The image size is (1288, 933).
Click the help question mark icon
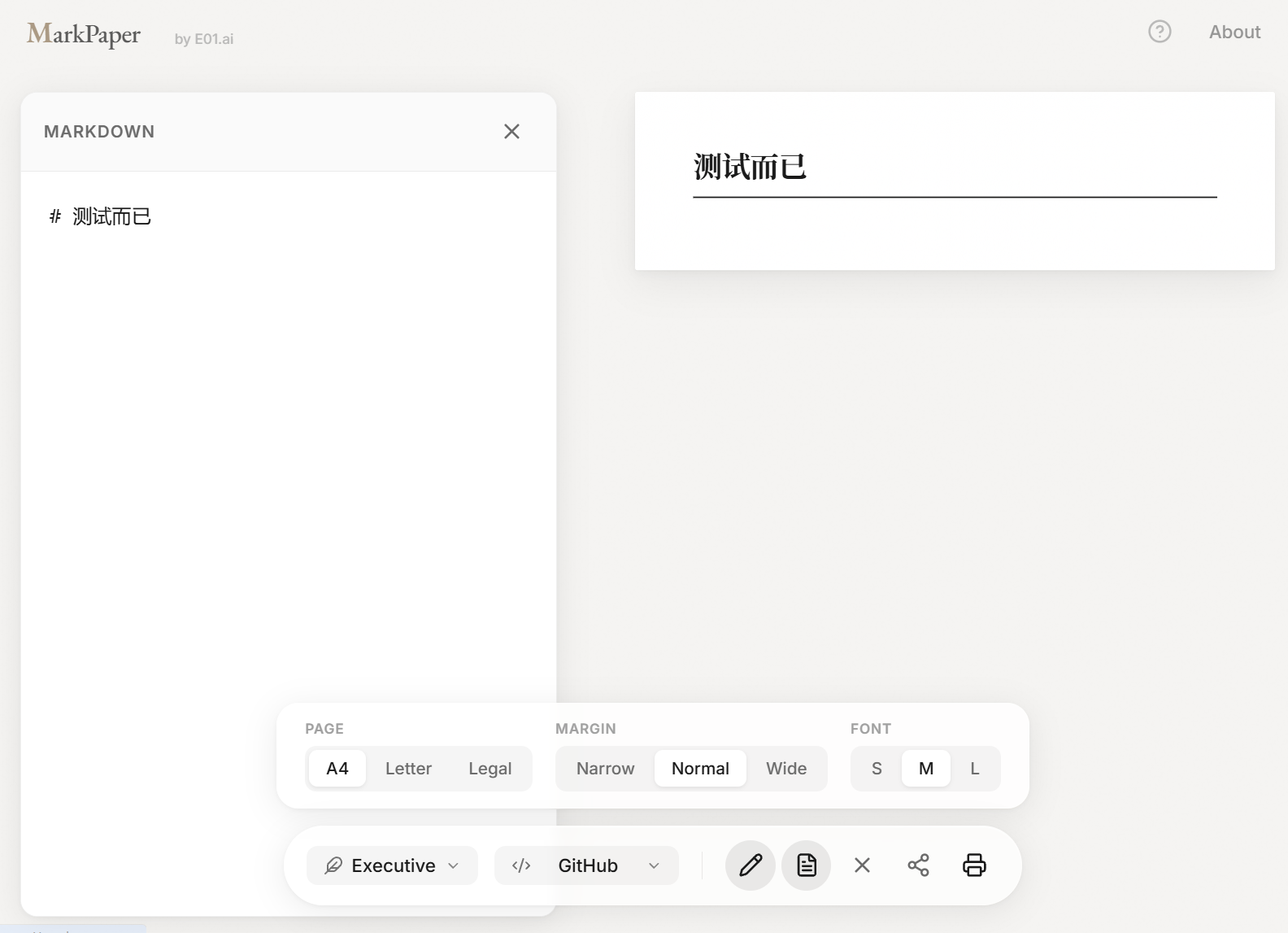pyautogui.click(x=1160, y=32)
